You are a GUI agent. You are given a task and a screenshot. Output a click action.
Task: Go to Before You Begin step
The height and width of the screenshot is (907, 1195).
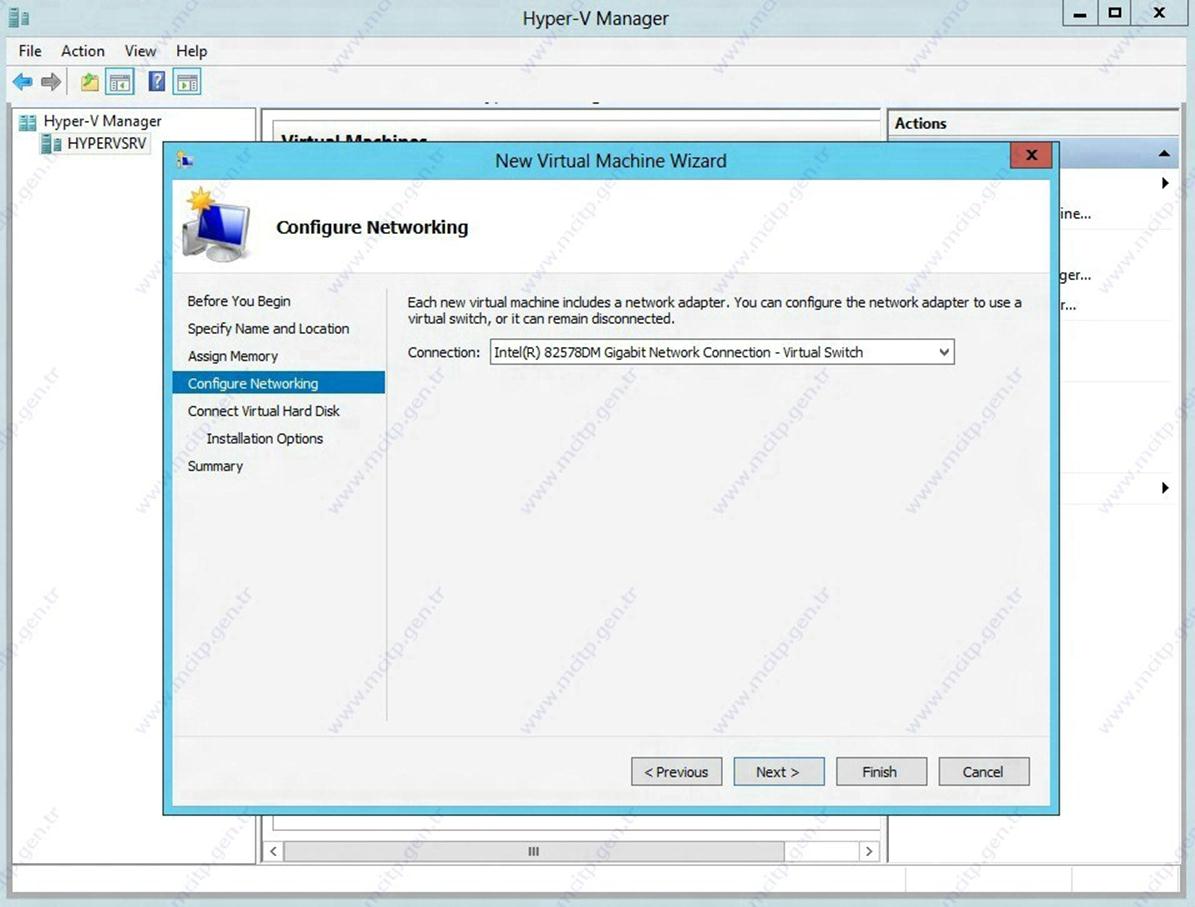click(239, 301)
